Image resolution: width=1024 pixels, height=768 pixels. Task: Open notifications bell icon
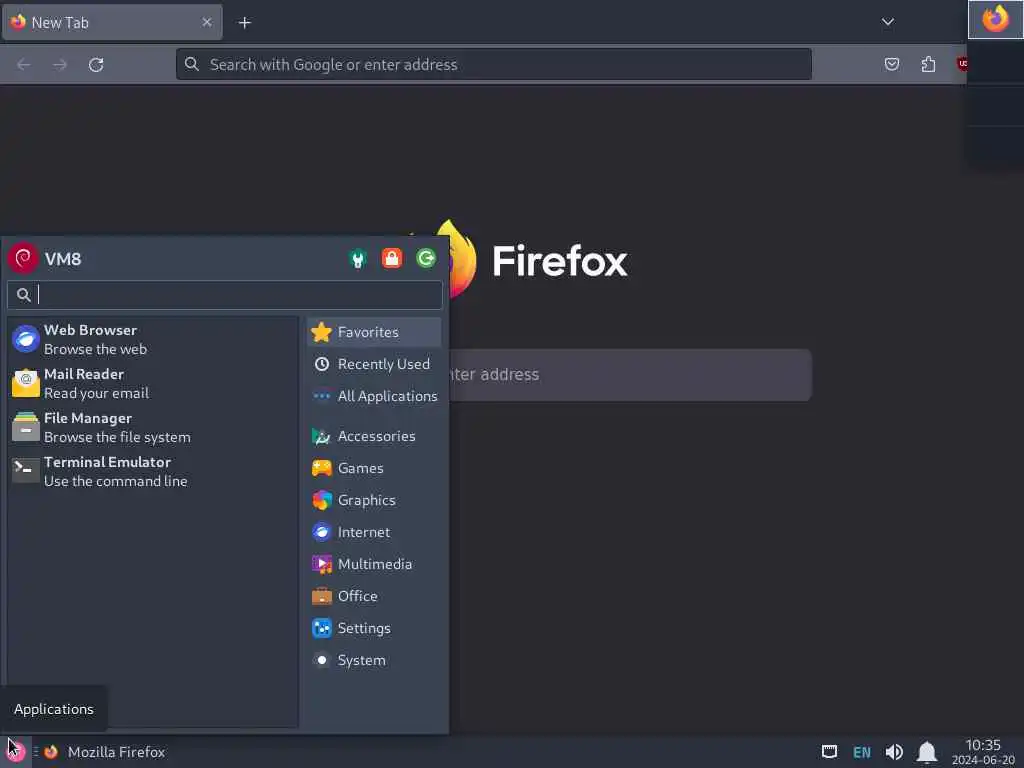click(927, 752)
